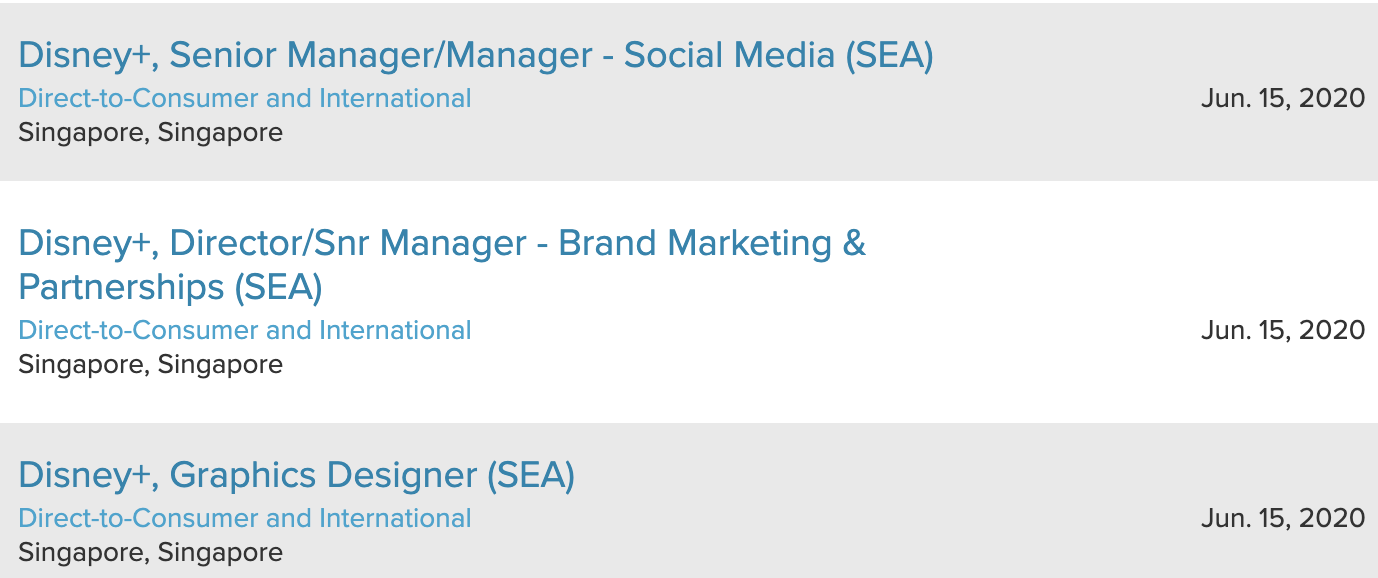Image resolution: width=1378 pixels, height=578 pixels.
Task: Click Singapore location of Graphics Designer job
Action: [x=150, y=553]
